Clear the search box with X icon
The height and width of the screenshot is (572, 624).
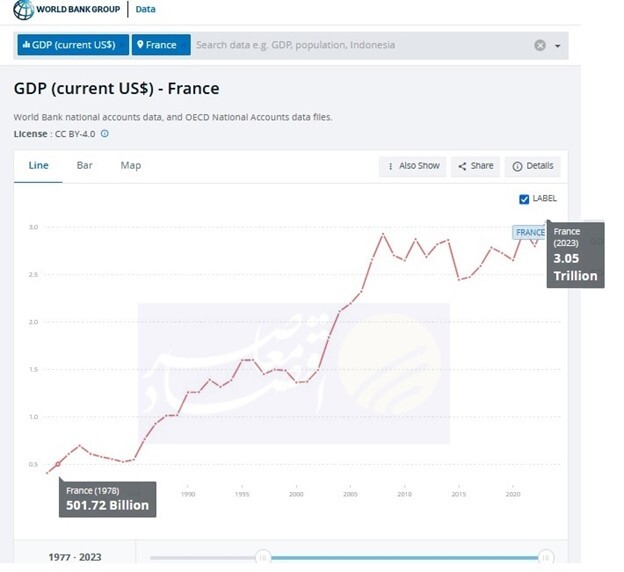coord(540,45)
